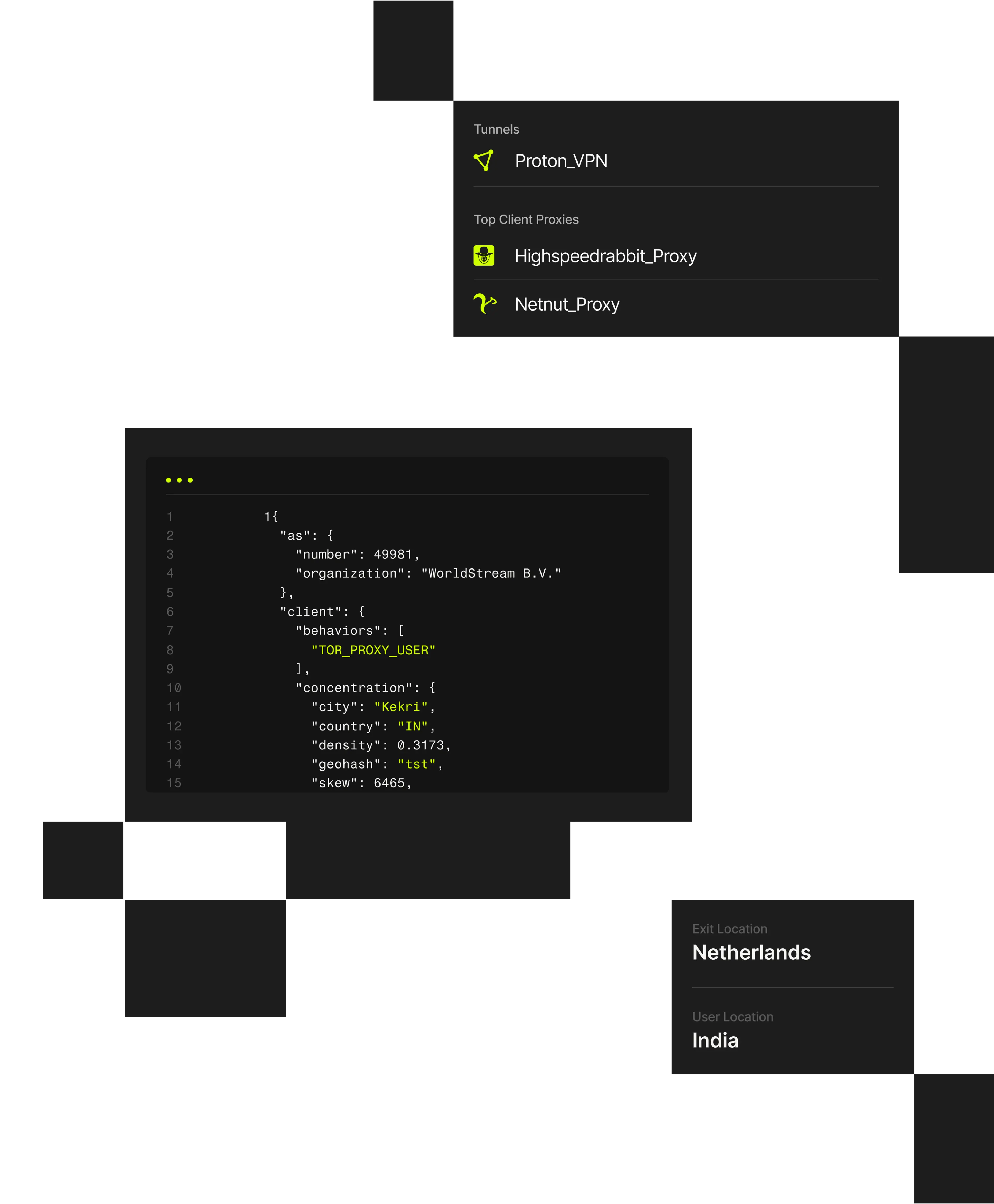Image resolution: width=994 pixels, height=1204 pixels.
Task: Click the Netherlands exit location value
Action: tap(751, 953)
